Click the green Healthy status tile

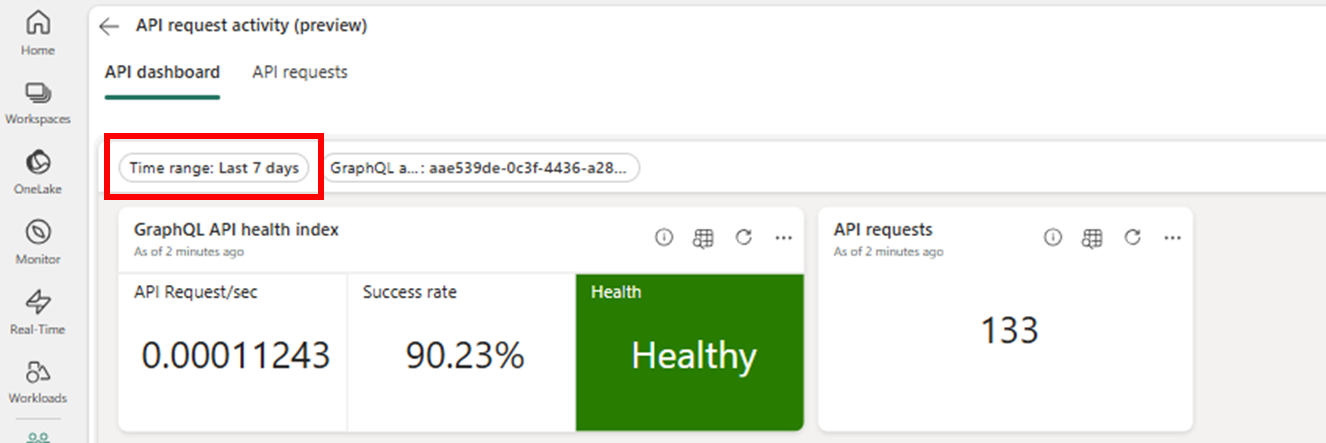pos(690,352)
